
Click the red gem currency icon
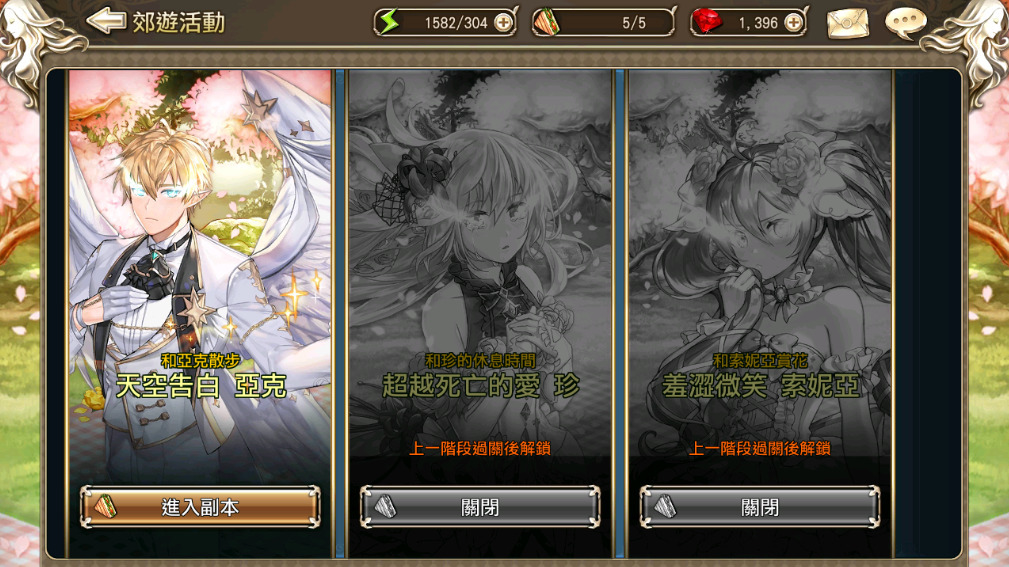pyautogui.click(x=707, y=23)
